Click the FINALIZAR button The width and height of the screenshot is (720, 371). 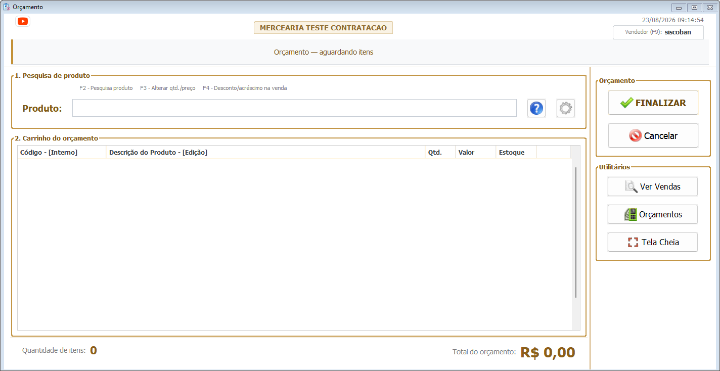pos(653,103)
